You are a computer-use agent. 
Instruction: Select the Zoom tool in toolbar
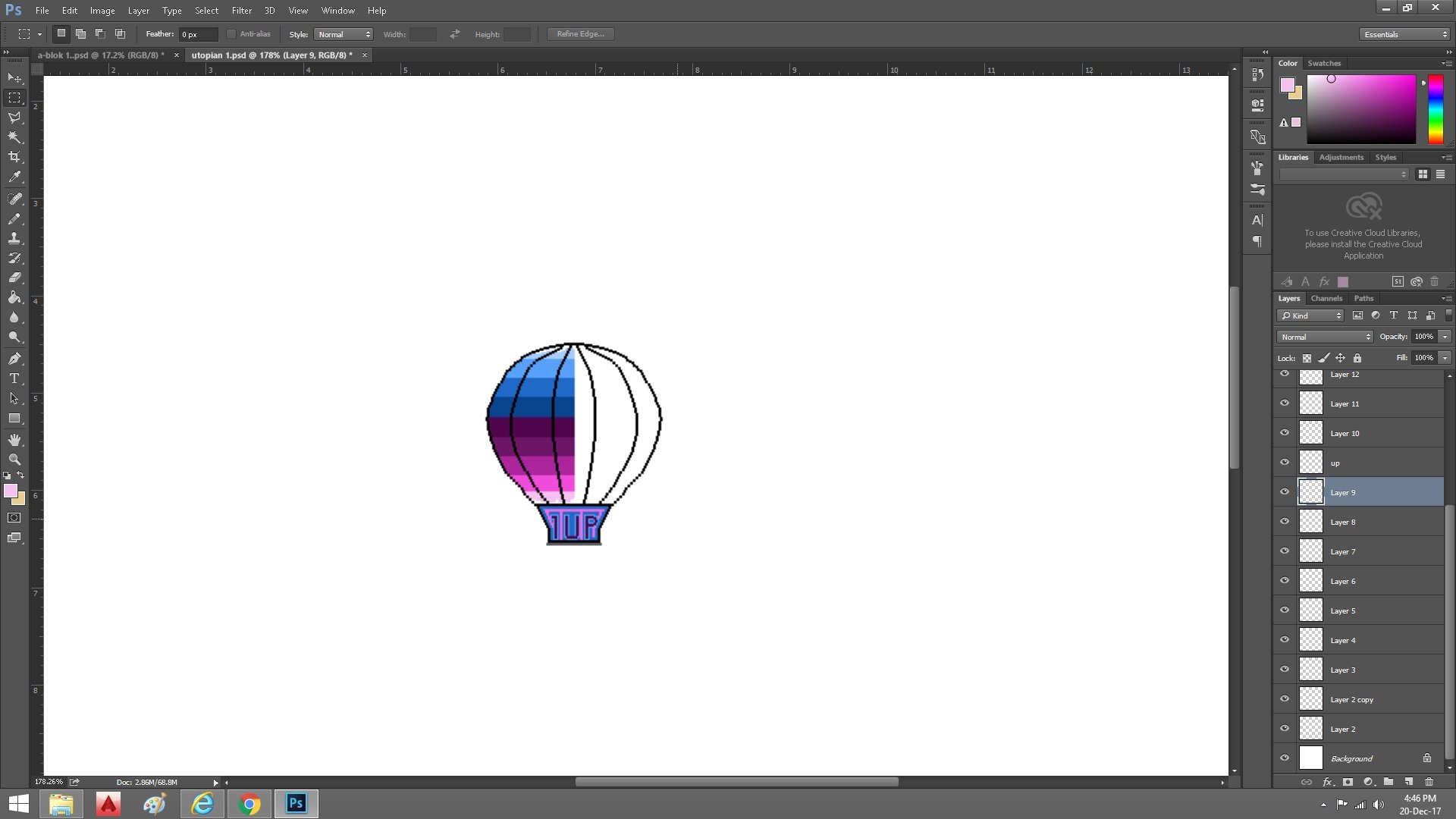[x=14, y=460]
